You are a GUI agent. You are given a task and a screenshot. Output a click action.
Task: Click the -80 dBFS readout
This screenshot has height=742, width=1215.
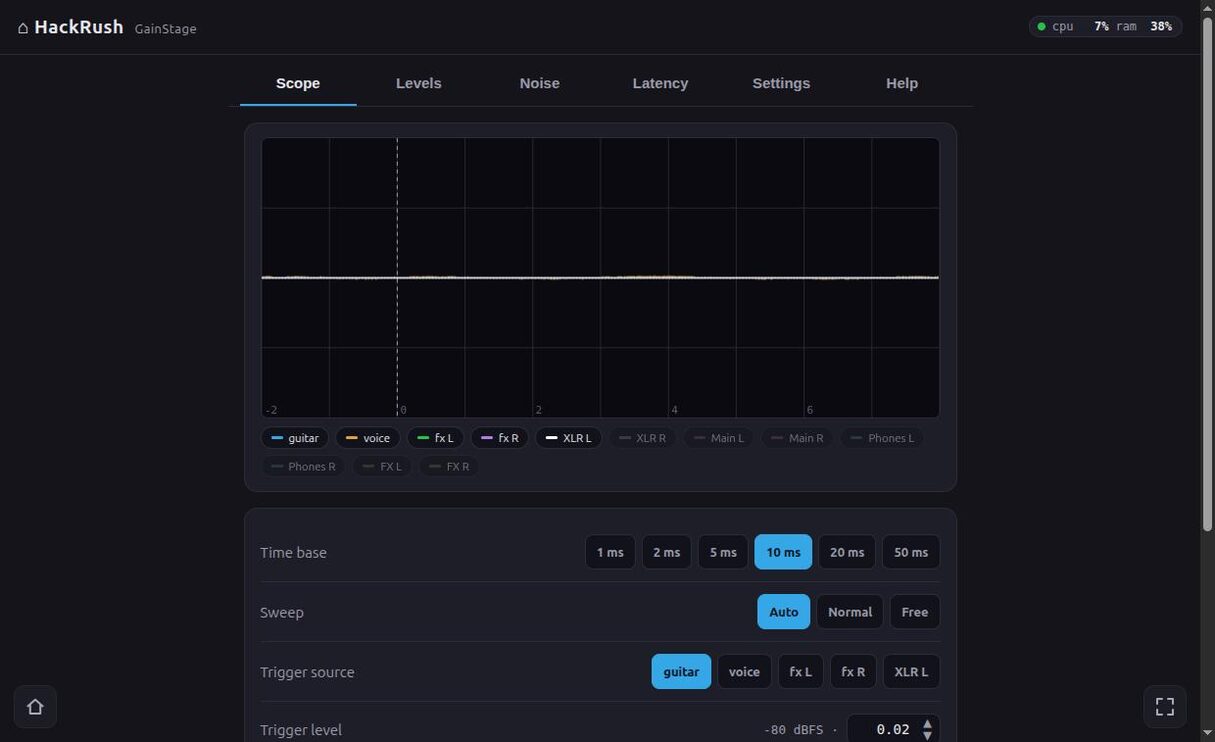(794, 730)
